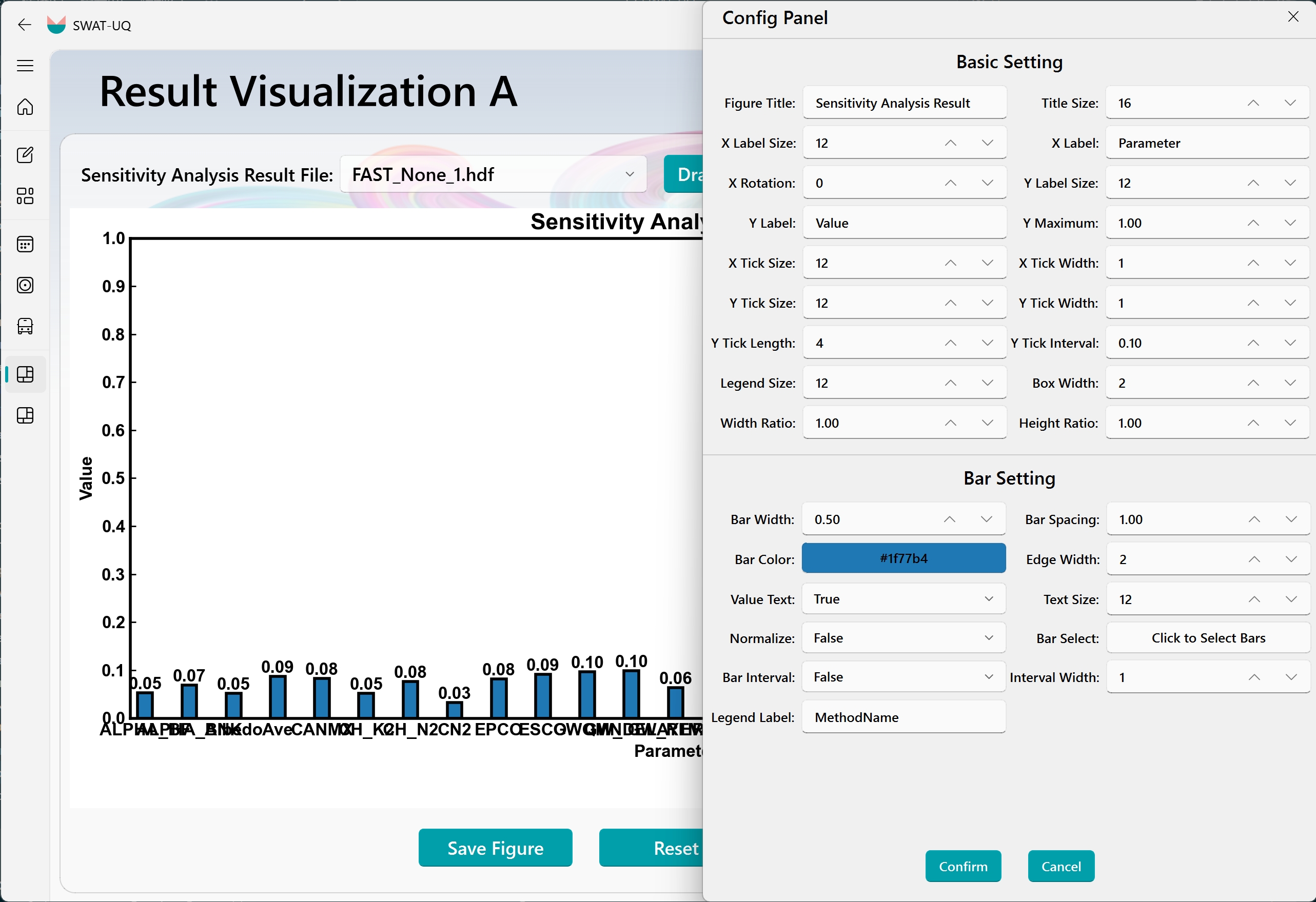Increase X Label Size

pyautogui.click(x=951, y=143)
